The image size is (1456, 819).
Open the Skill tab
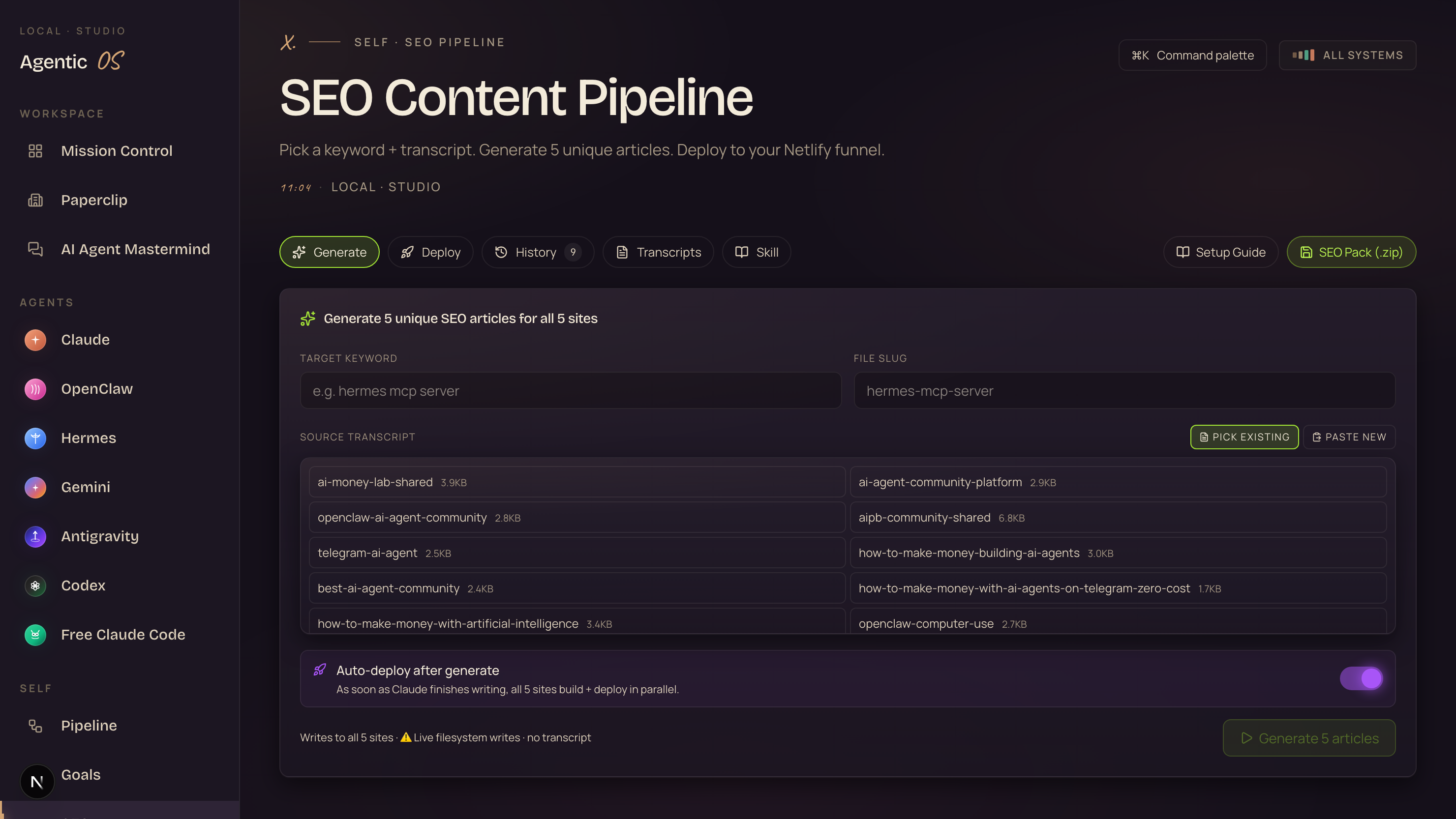point(756,253)
